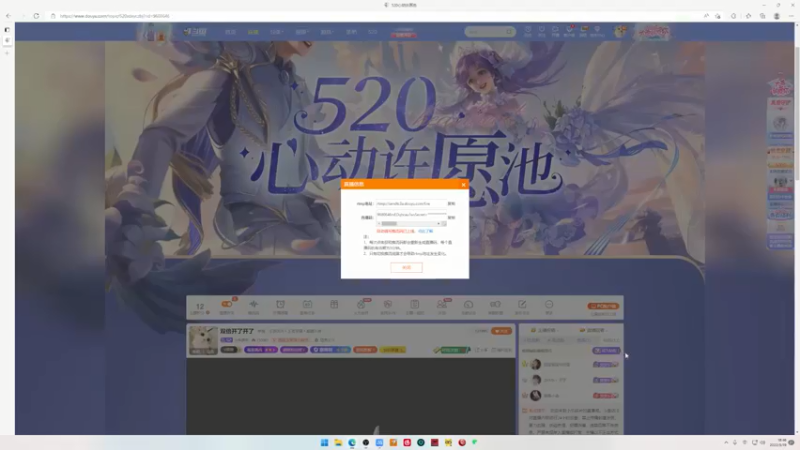
Task: Click the Microsoft Edge taskbar icon
Action: coord(352,442)
